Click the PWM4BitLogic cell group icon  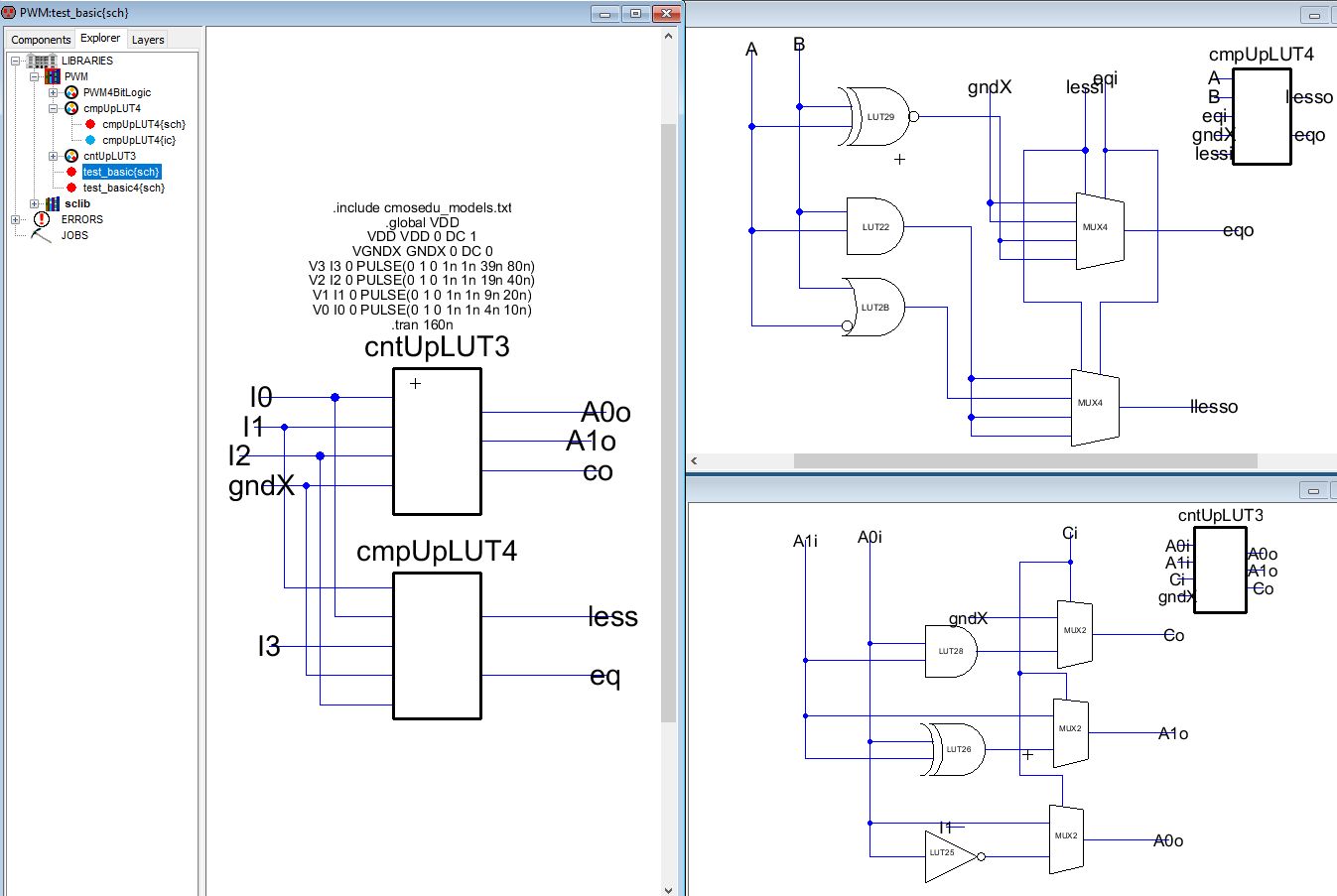[71, 92]
